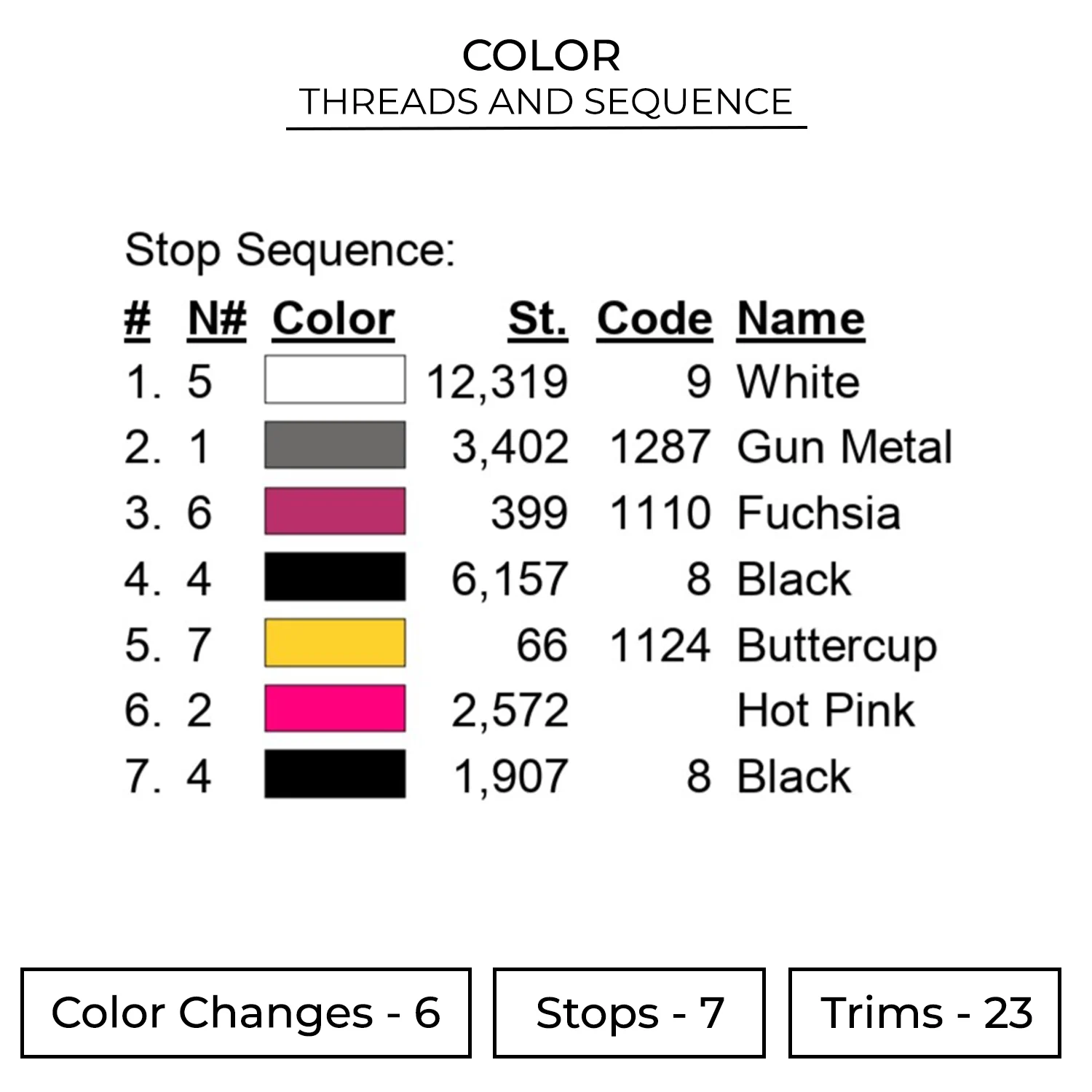Image resolution: width=1092 pixels, height=1092 pixels.
Task: Click the N# column header
Action: coord(217,319)
